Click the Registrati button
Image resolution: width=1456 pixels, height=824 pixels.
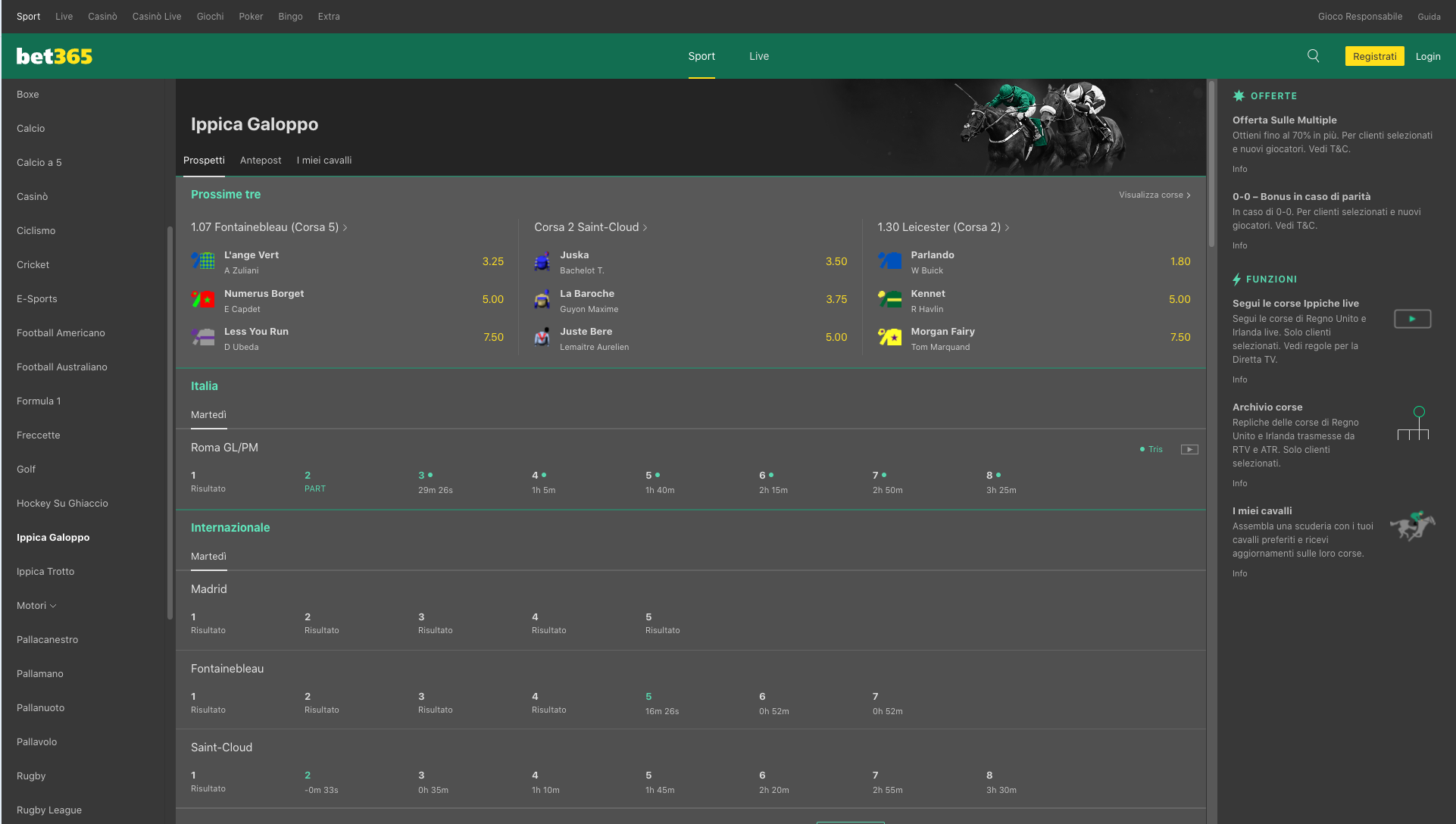(1374, 56)
